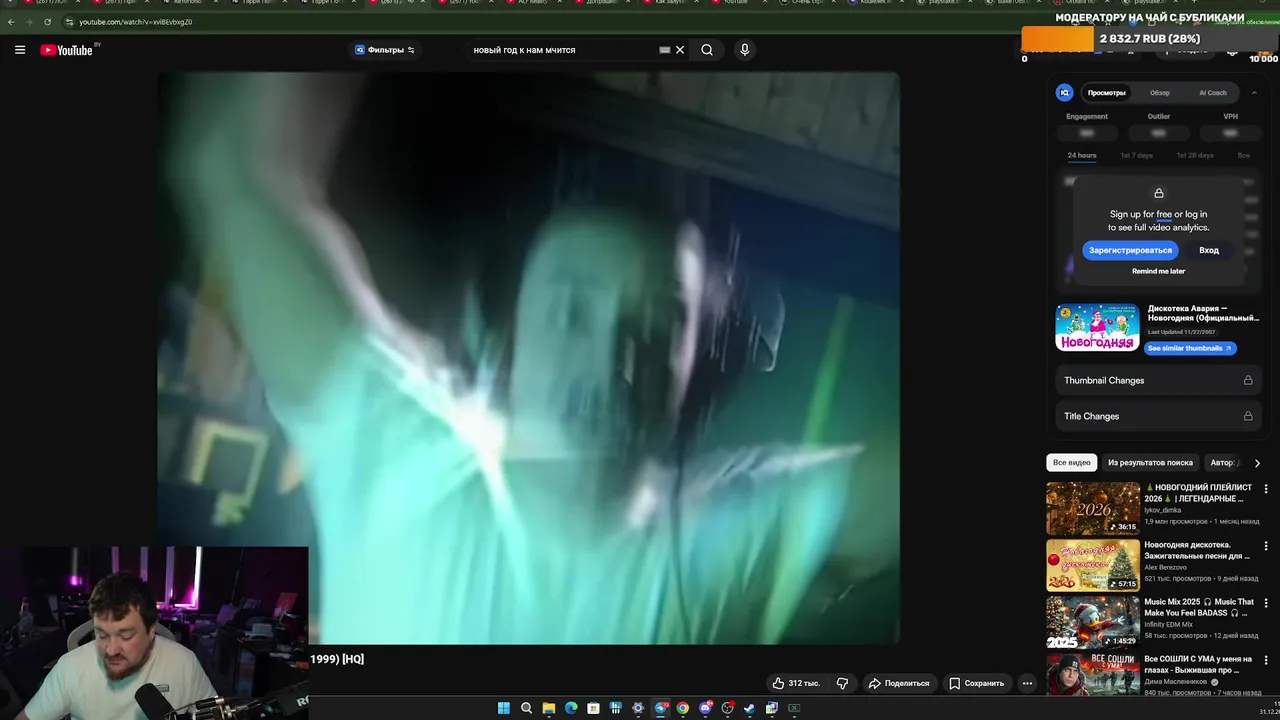Clear the search query with X
The height and width of the screenshot is (720, 1280).
click(680, 50)
